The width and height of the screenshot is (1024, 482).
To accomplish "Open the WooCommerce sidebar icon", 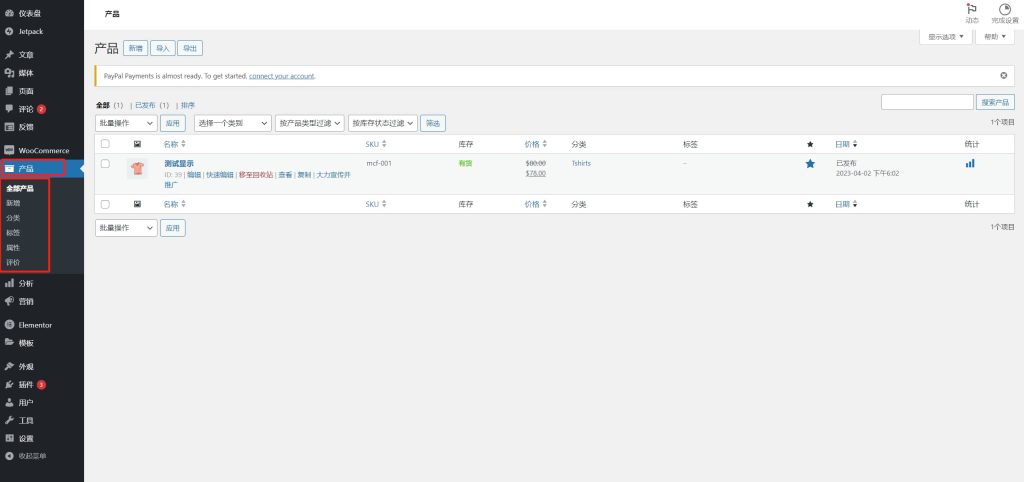I will [x=9, y=150].
